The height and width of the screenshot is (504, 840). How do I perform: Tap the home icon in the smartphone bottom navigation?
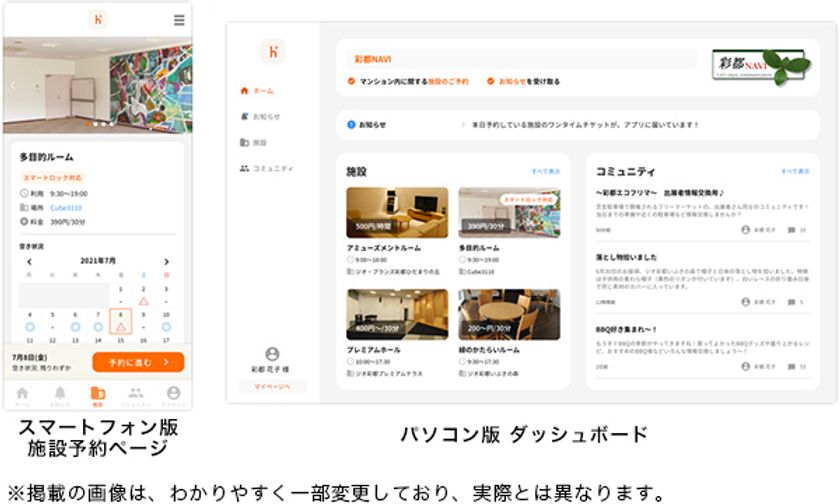[x=22, y=394]
